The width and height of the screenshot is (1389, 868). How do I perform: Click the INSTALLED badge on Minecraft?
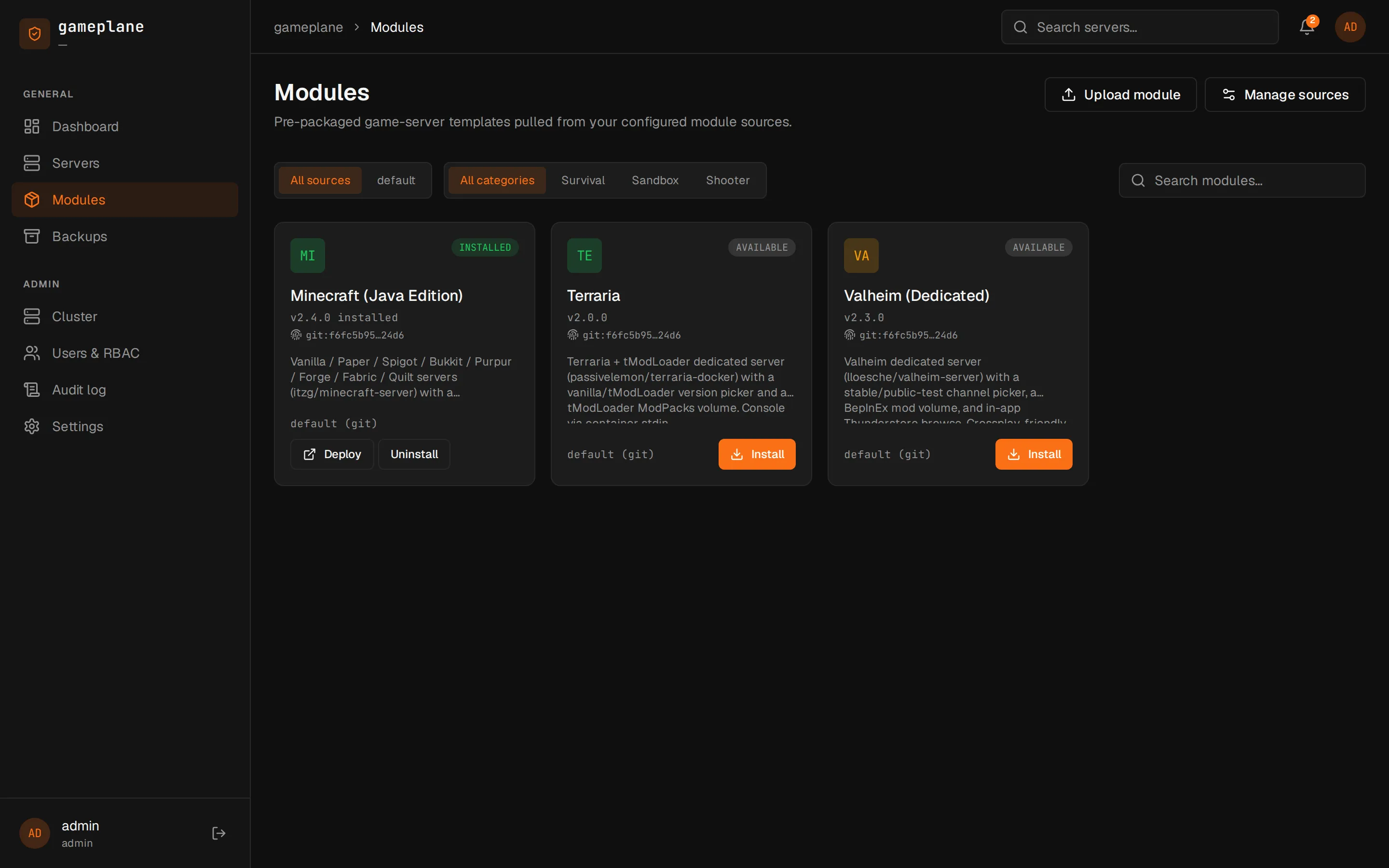tap(485, 247)
